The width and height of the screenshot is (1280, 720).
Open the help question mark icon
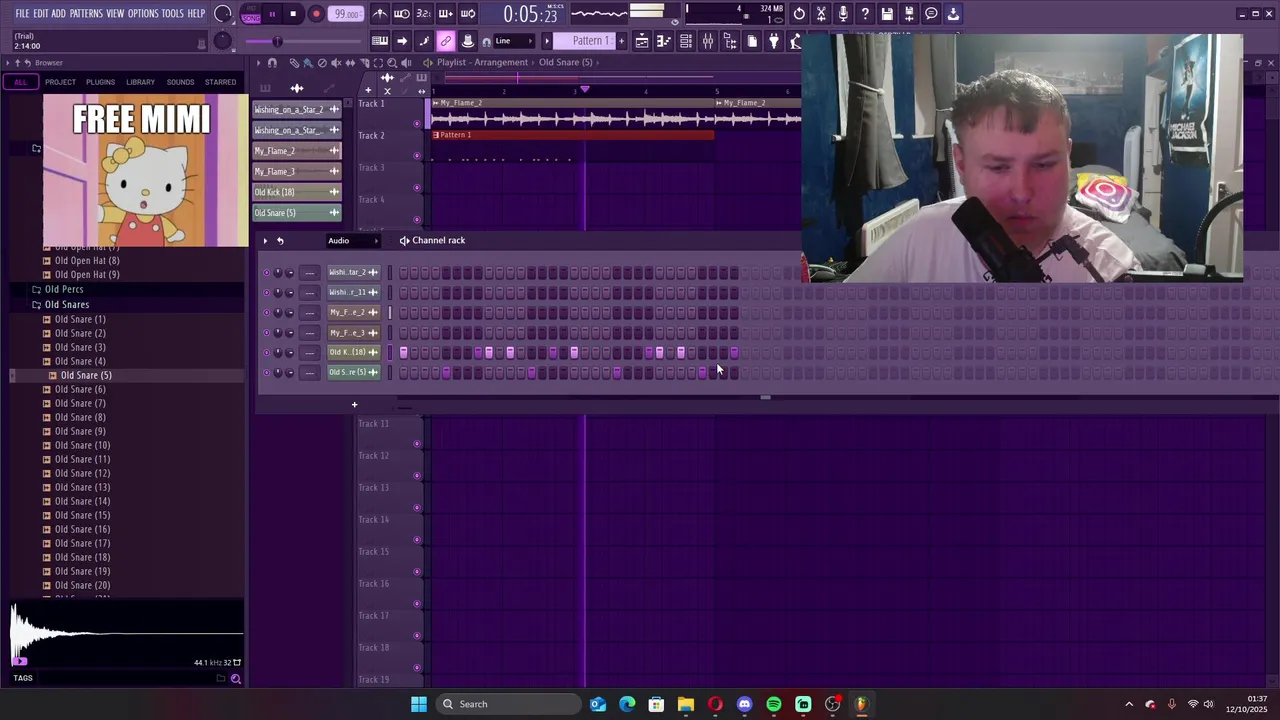(865, 14)
